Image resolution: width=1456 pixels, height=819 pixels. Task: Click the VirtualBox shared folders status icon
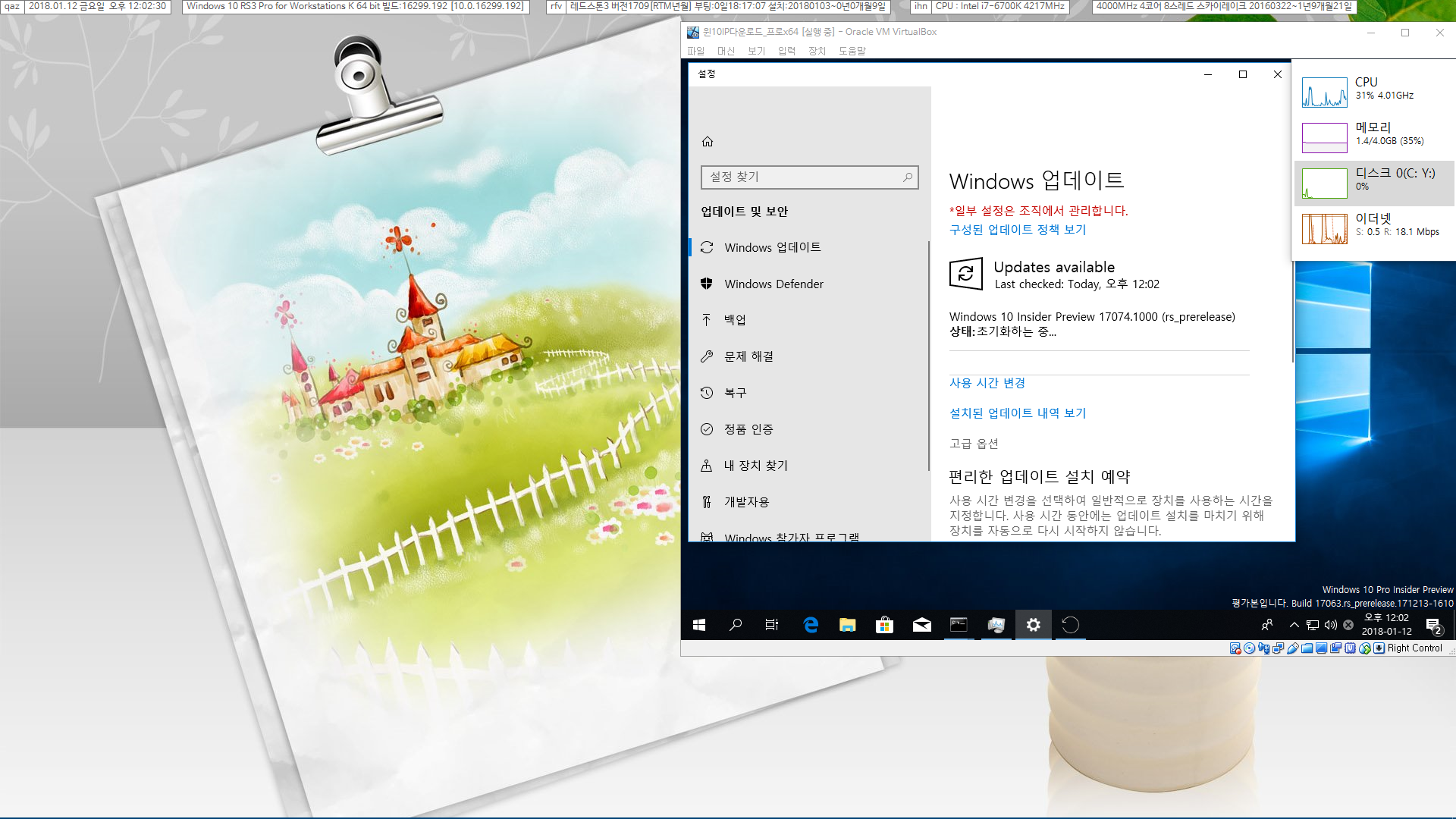1307,648
